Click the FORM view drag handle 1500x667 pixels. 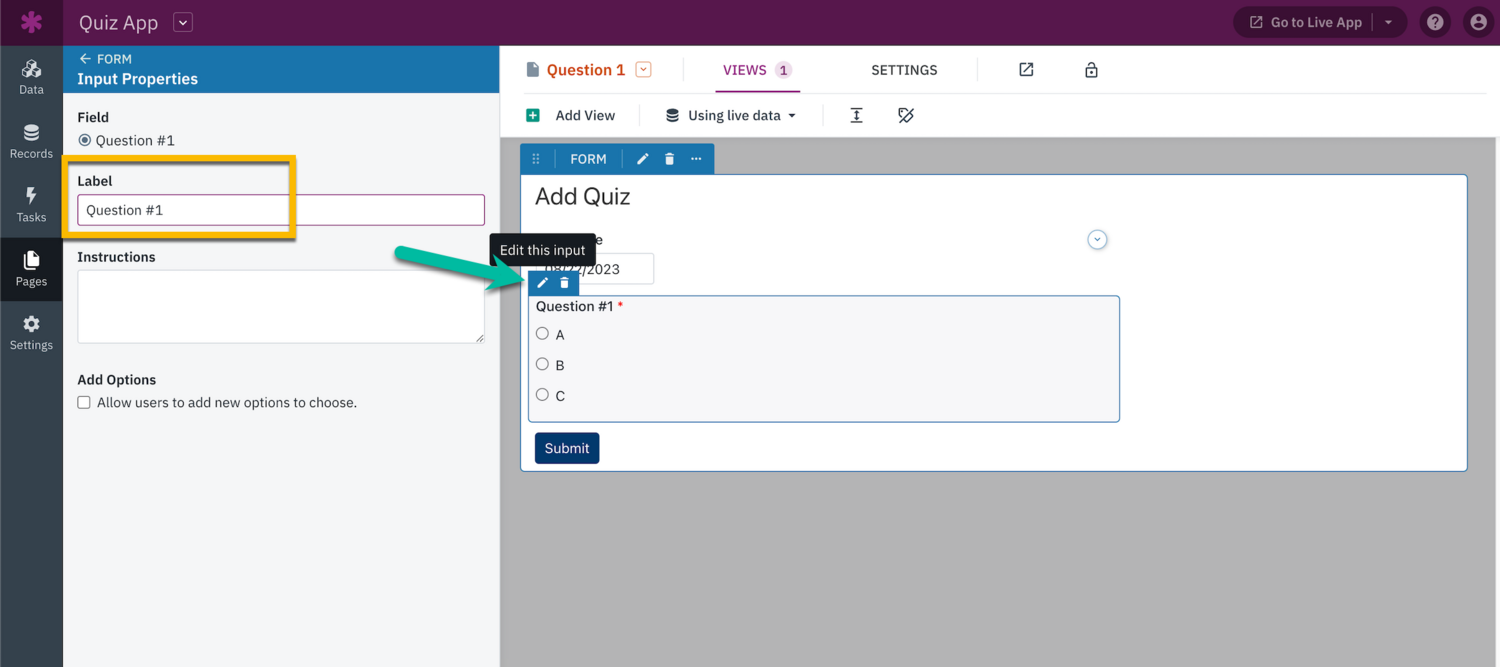[x=536, y=159]
